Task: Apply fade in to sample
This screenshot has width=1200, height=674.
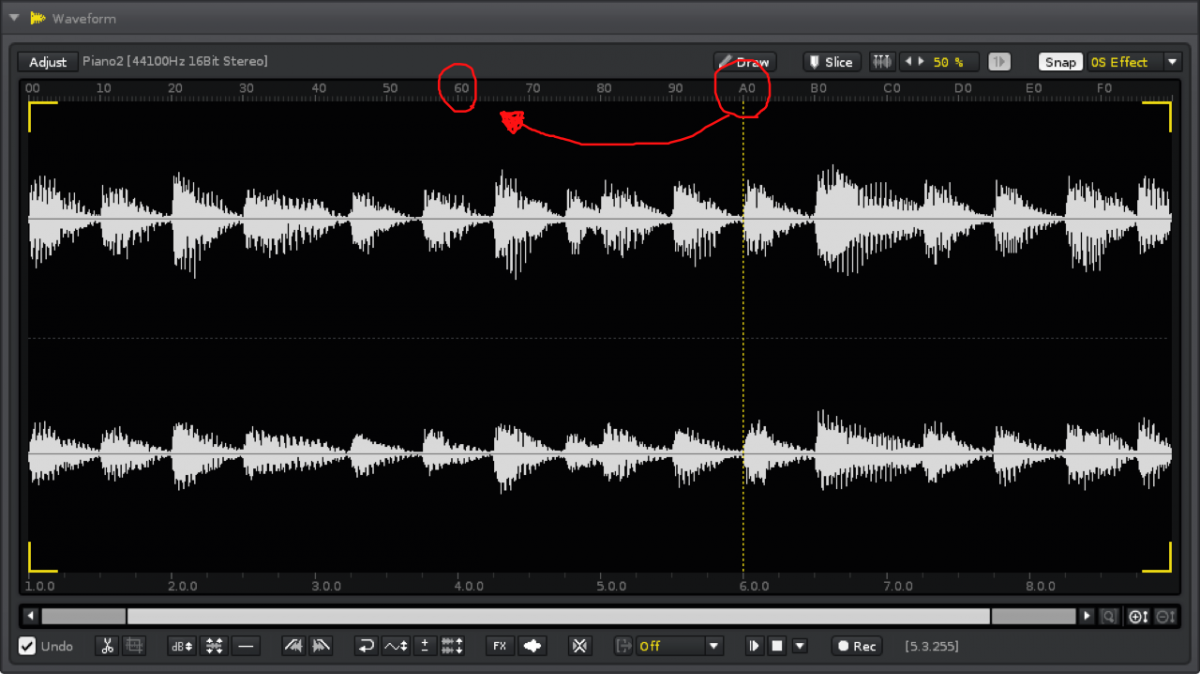Action: tap(294, 646)
